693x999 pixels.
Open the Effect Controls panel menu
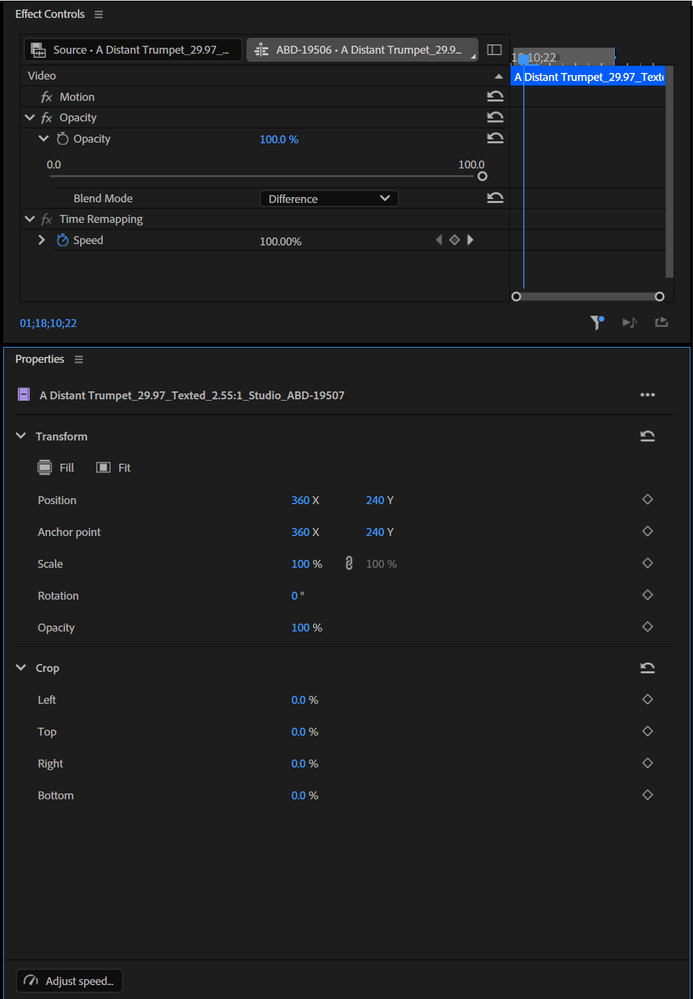pyautogui.click(x=99, y=14)
